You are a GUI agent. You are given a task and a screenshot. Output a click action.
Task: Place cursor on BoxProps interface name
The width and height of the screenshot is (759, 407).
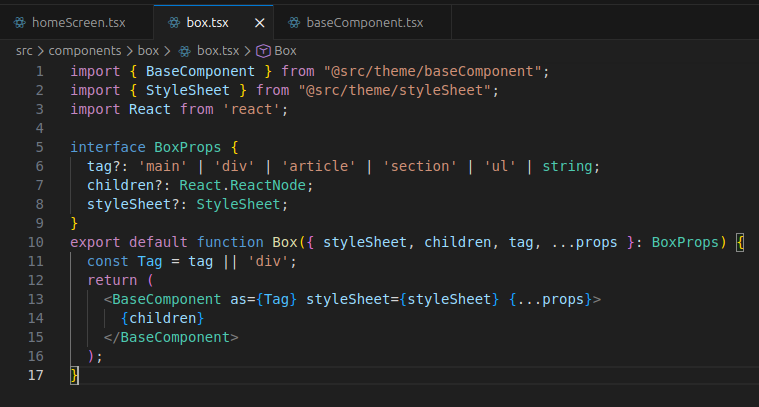tap(187, 147)
